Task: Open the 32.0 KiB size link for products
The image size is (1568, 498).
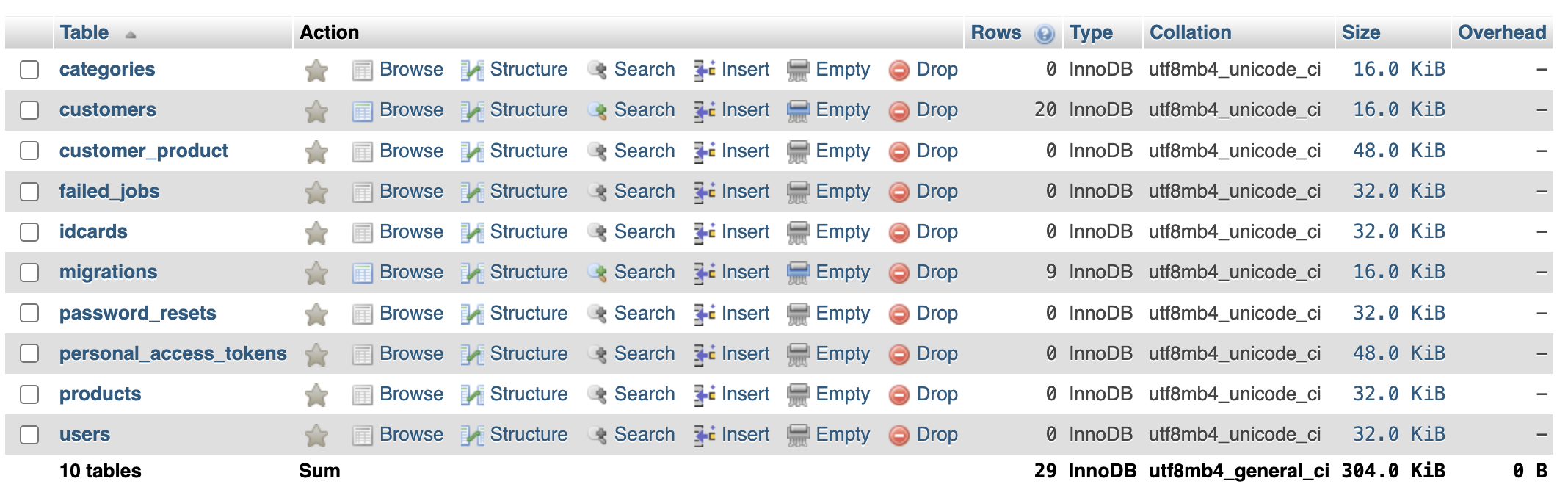Action: 1398,394
